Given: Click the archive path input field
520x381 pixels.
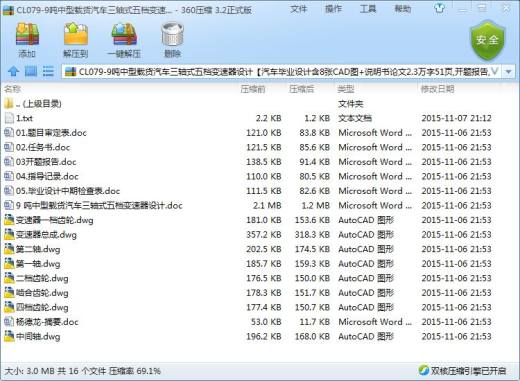Looking at the screenshot, I should 282,72.
